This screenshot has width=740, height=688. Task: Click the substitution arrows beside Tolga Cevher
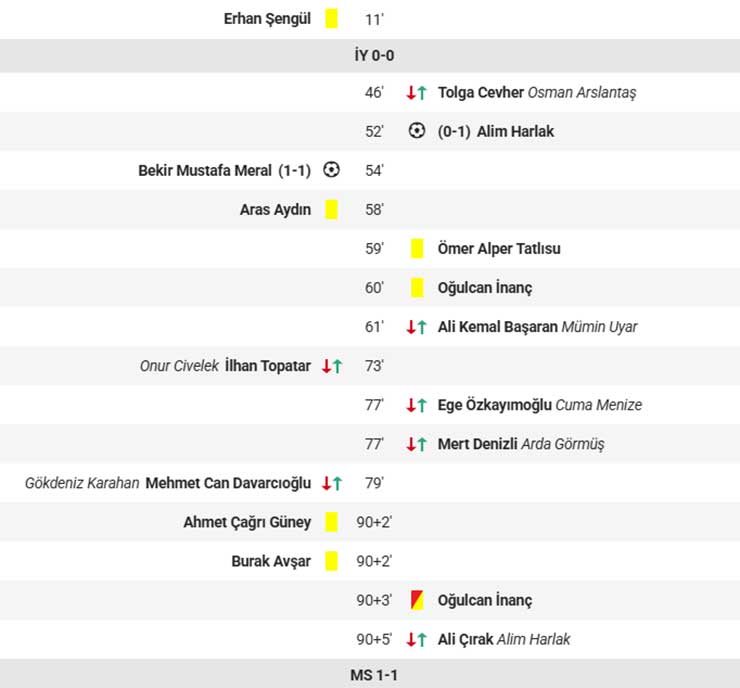pyautogui.click(x=416, y=93)
